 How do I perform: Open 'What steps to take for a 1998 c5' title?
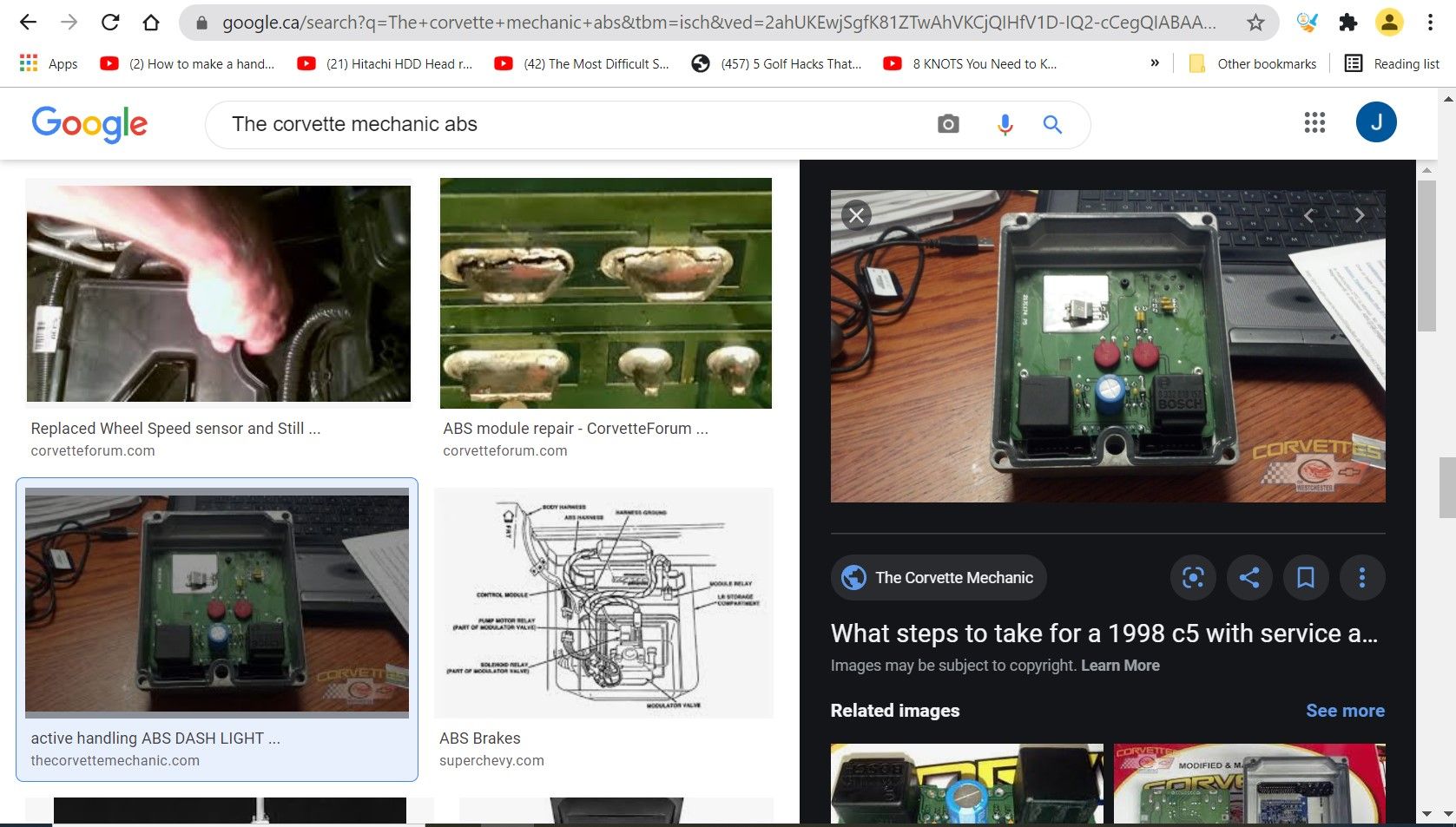pyautogui.click(x=1104, y=633)
